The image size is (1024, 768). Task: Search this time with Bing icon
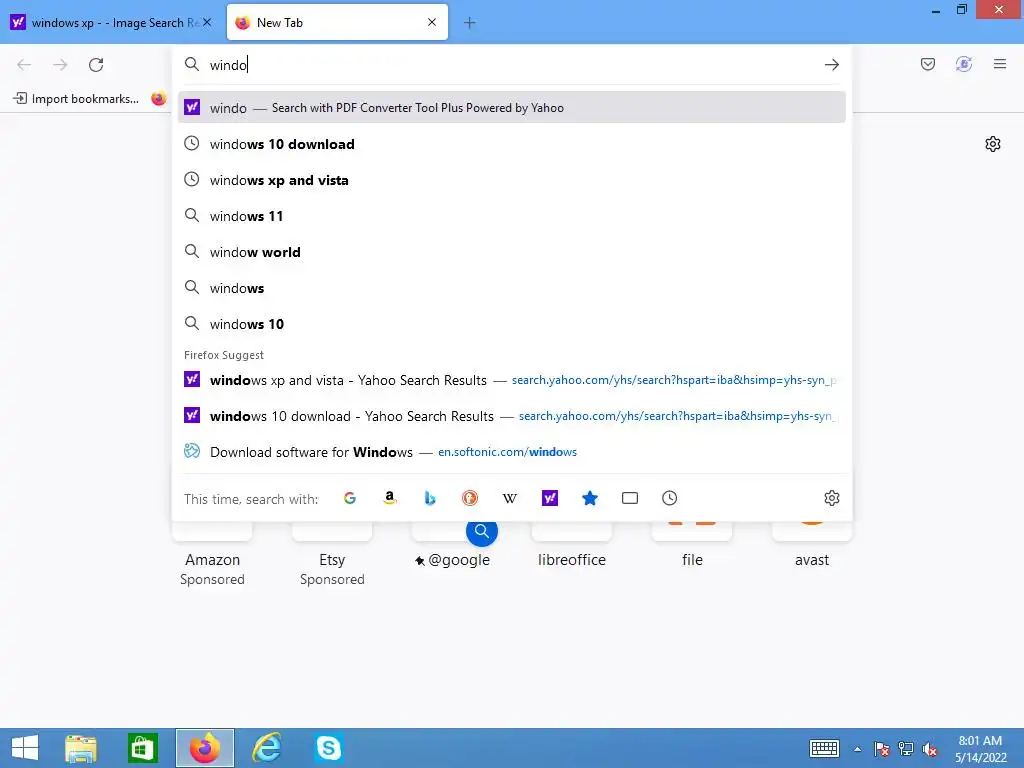click(x=430, y=498)
